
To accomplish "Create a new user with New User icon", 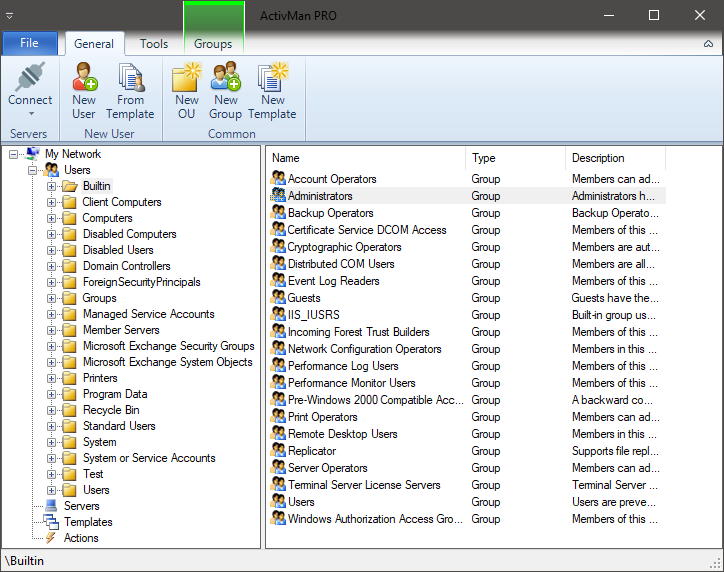I will pos(84,76).
